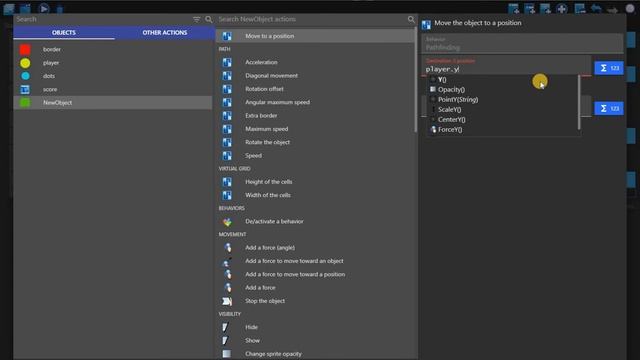Click the player.y expression input field
The width and height of the screenshot is (640, 360).
tap(506, 69)
